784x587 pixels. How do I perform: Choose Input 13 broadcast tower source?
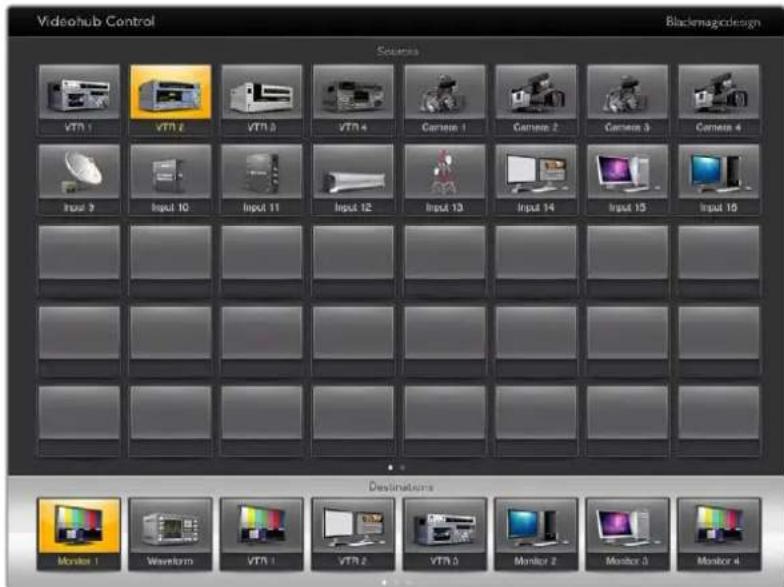(x=444, y=180)
